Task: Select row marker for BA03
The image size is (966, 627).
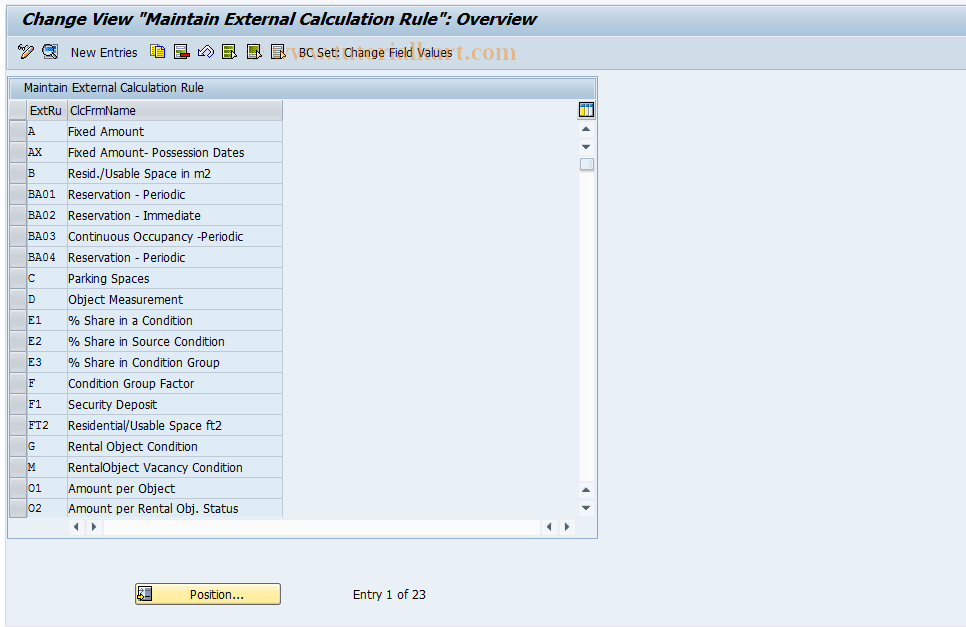Action: (x=18, y=236)
